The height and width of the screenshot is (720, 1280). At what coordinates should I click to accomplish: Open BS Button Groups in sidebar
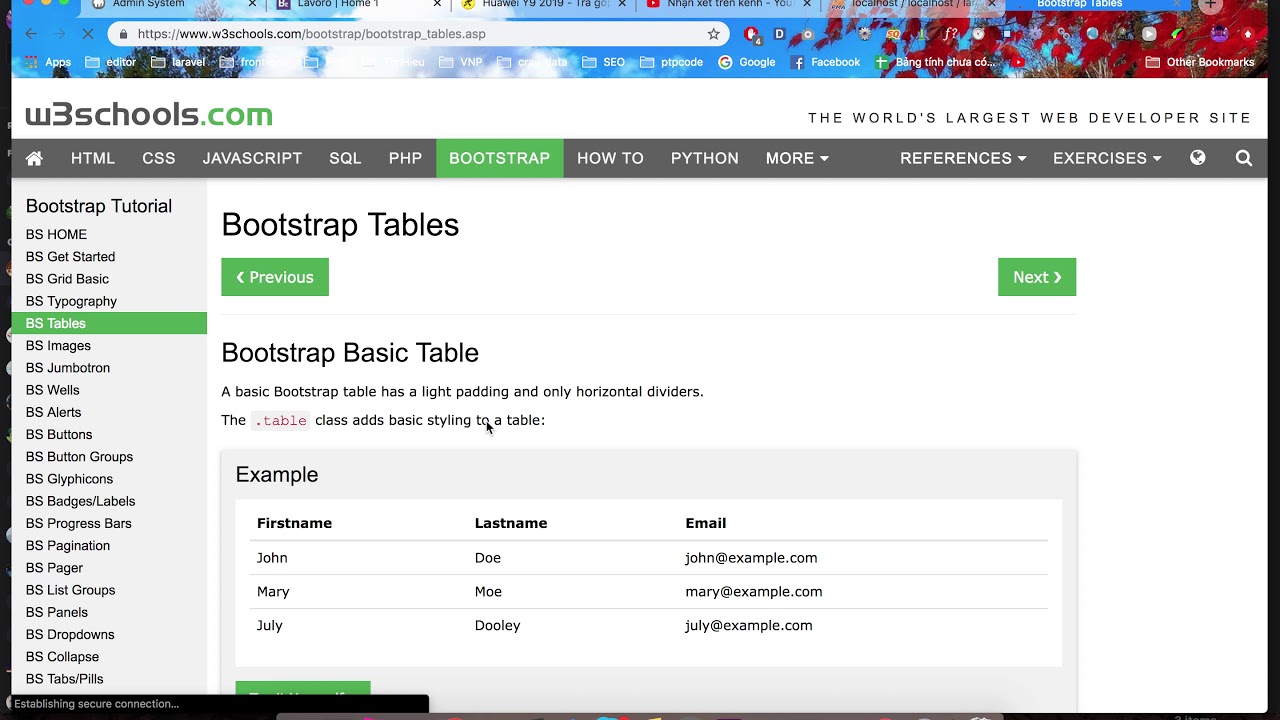(109, 457)
